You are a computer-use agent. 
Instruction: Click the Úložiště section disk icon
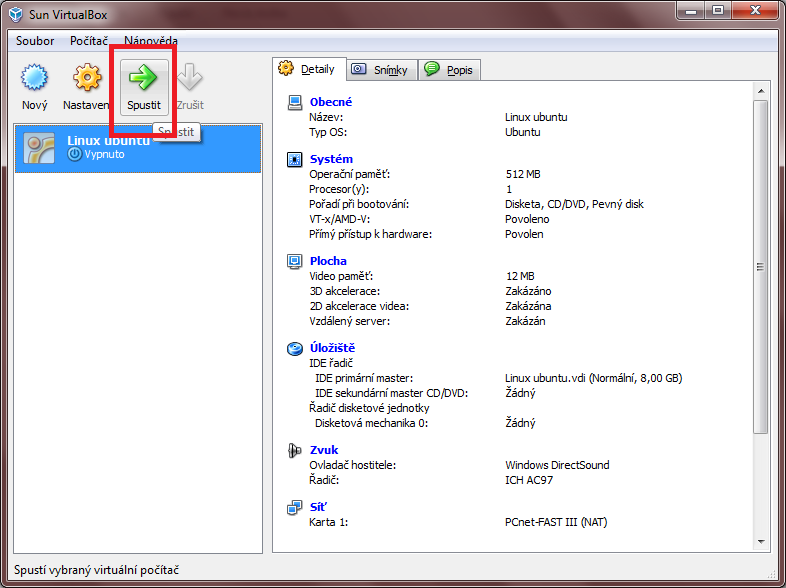pyautogui.click(x=295, y=348)
